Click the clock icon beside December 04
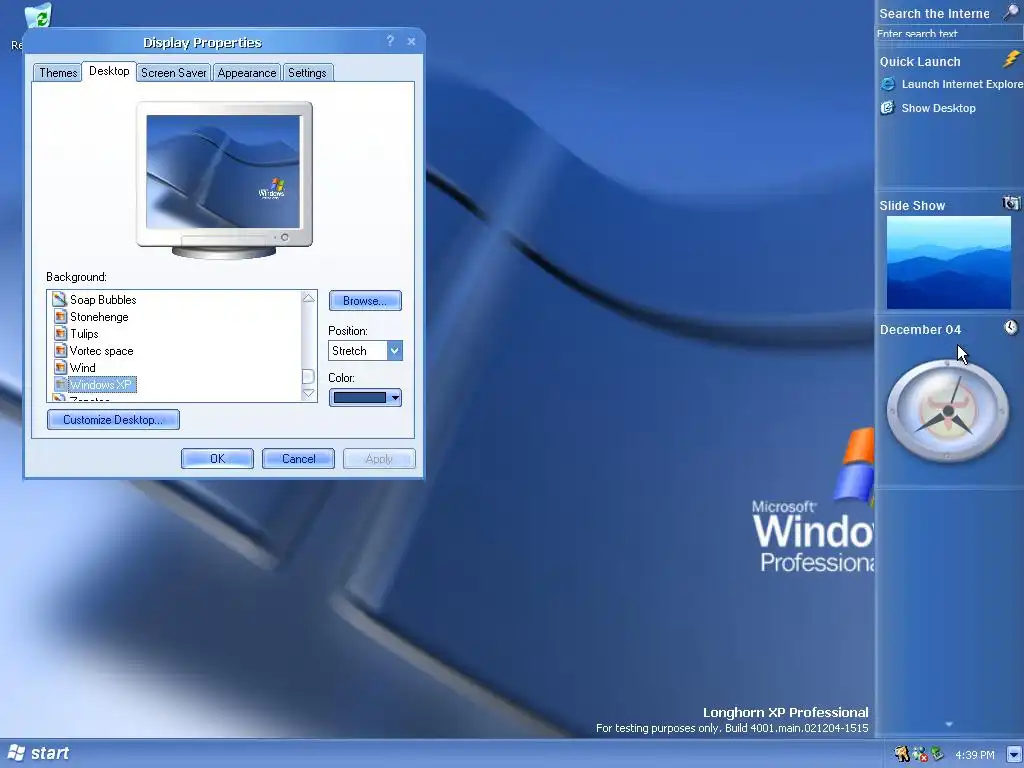1024x768 pixels. 1011,327
